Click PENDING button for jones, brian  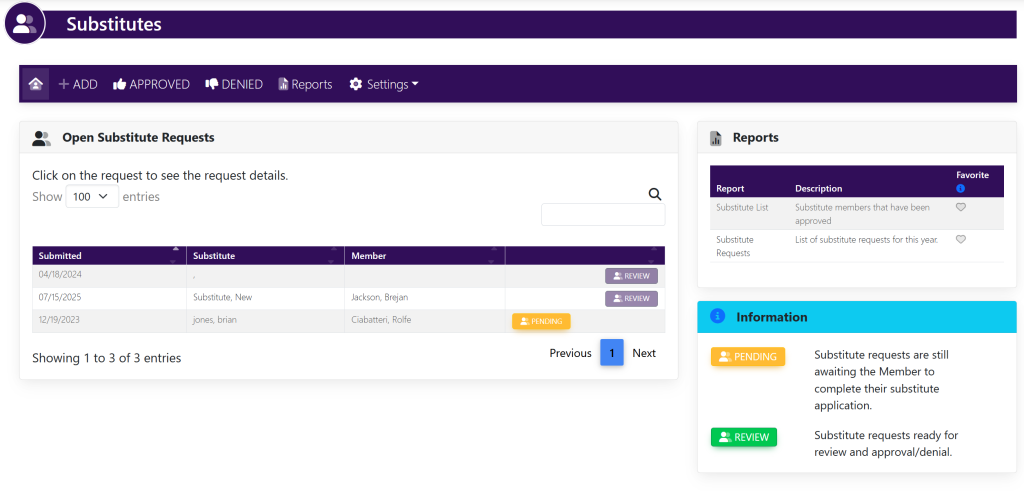(541, 321)
